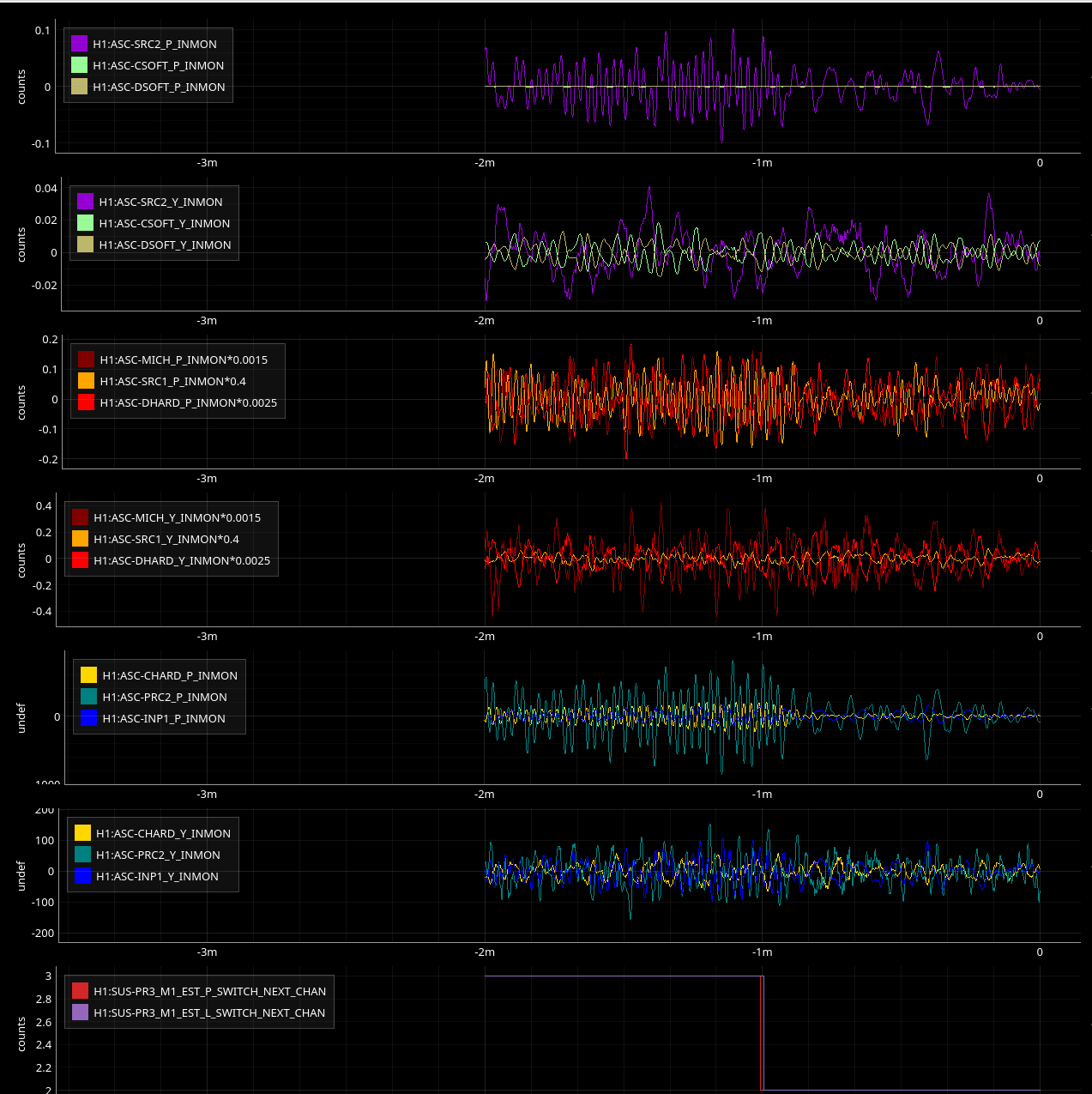Screen dimensions: 1092x1094
Task: Select the H1:ASC-SRC1_P_INMON*0.4 legend label
Action: (x=172, y=381)
